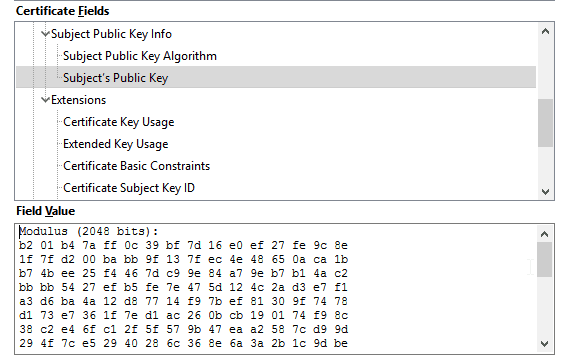Viewport: 563px width, 362px height.
Task: Click the Extensions label in tree
Action: (x=79, y=100)
